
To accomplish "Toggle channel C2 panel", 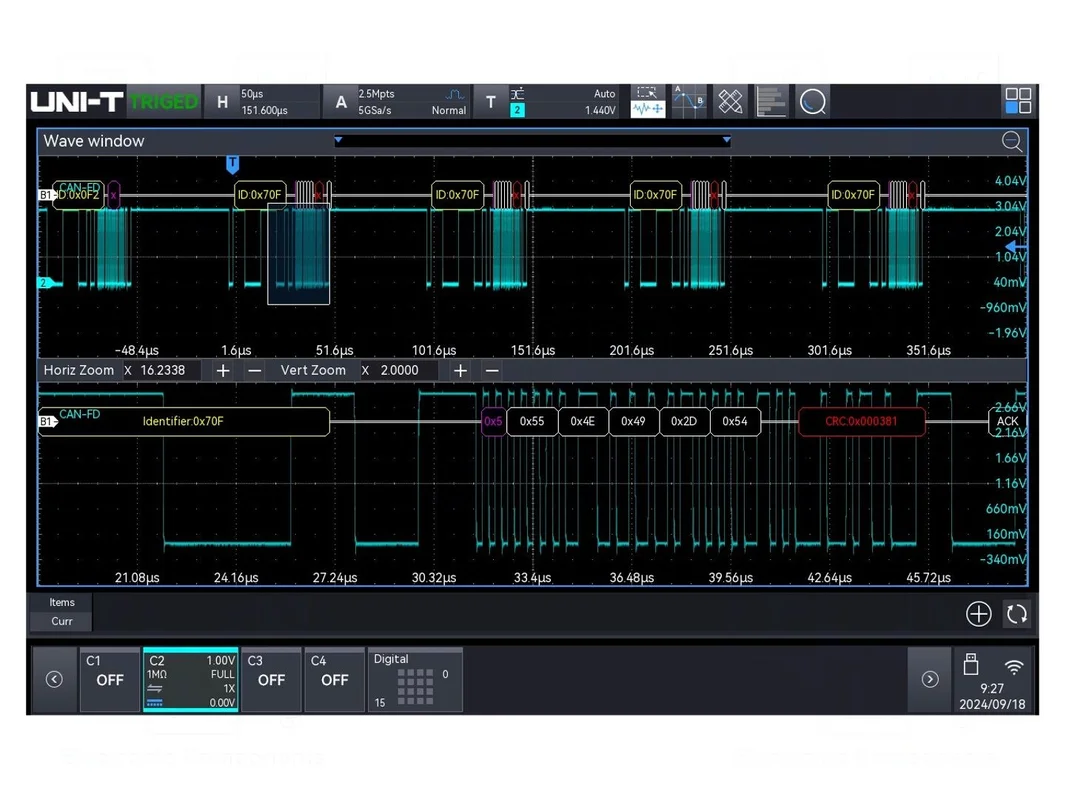I will coord(190,680).
